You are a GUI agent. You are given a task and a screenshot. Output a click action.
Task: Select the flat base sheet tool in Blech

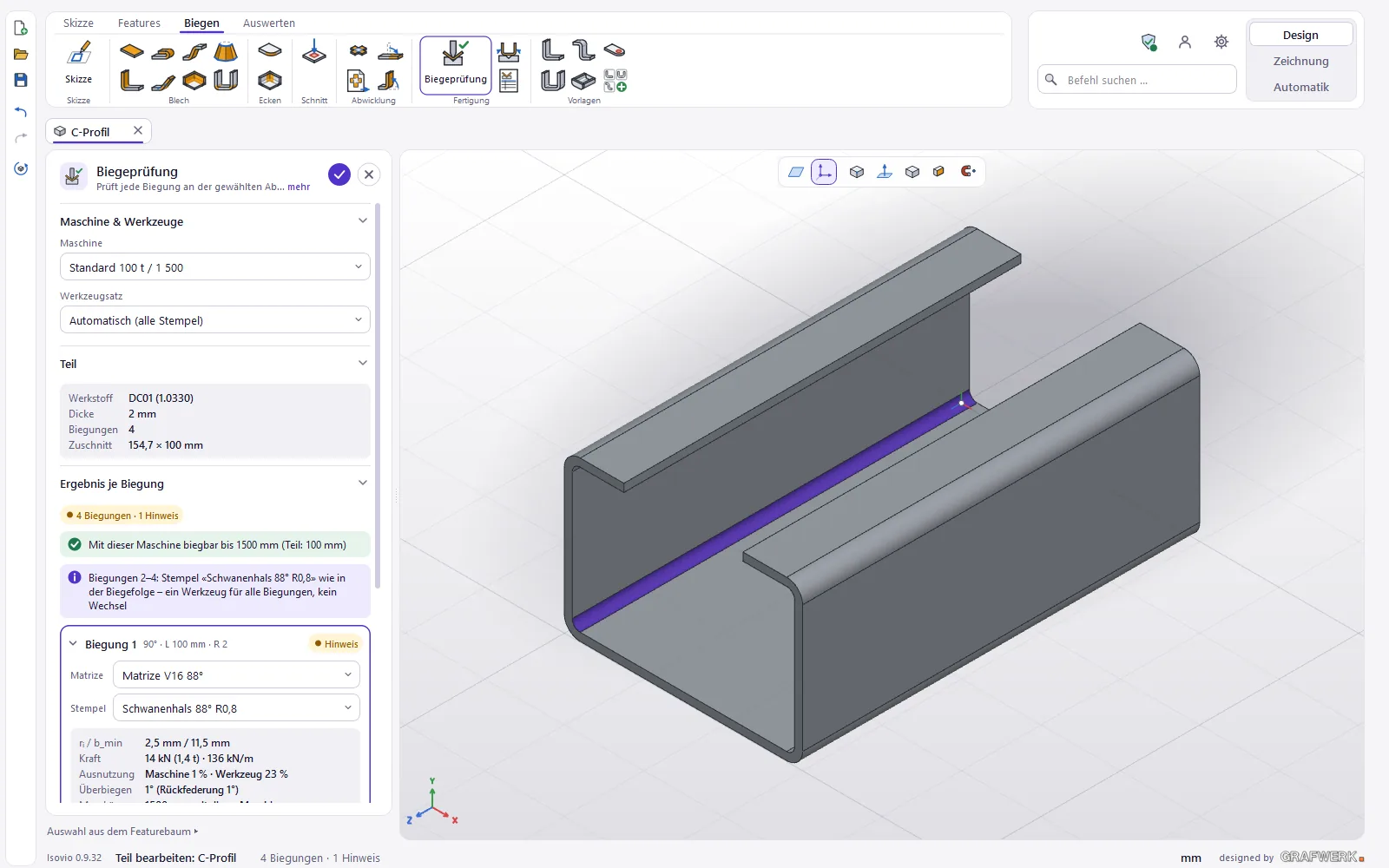click(132, 51)
